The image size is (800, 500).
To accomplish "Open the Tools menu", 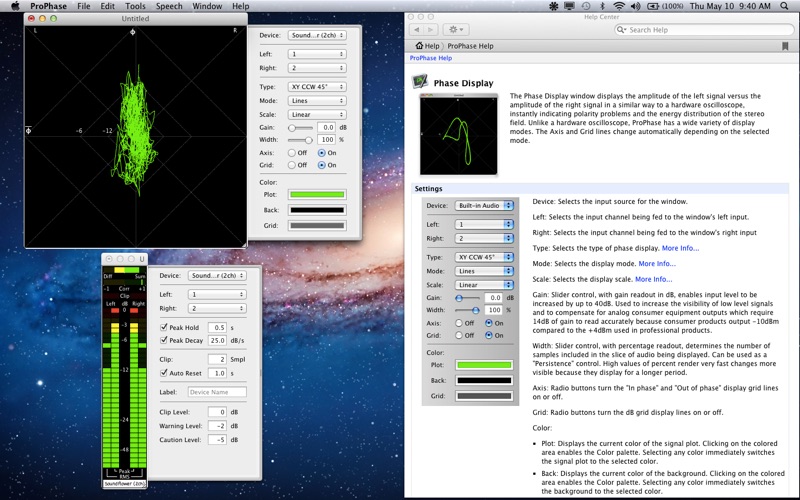I will click(x=134, y=6).
